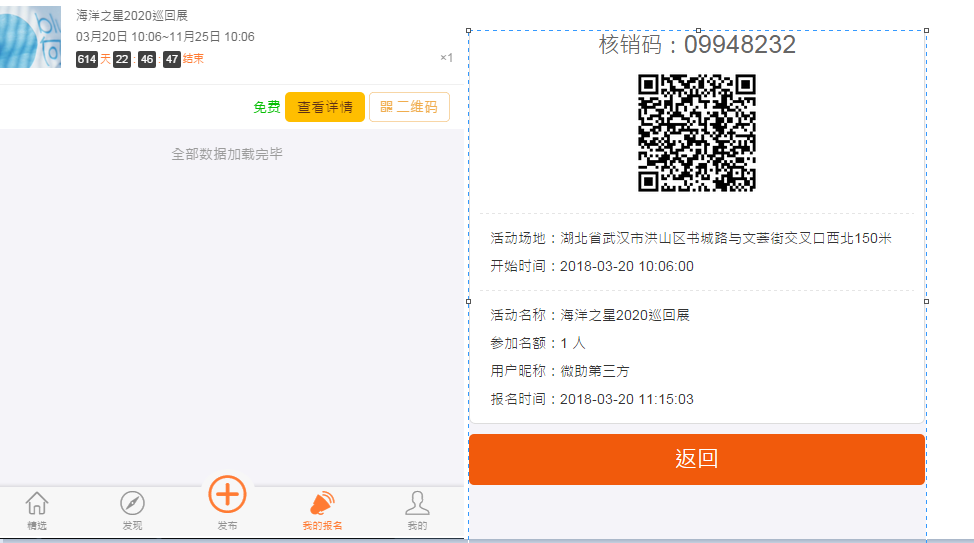The width and height of the screenshot is (974, 543).
Task: Click the 免费 price label
Action: [x=266, y=107]
